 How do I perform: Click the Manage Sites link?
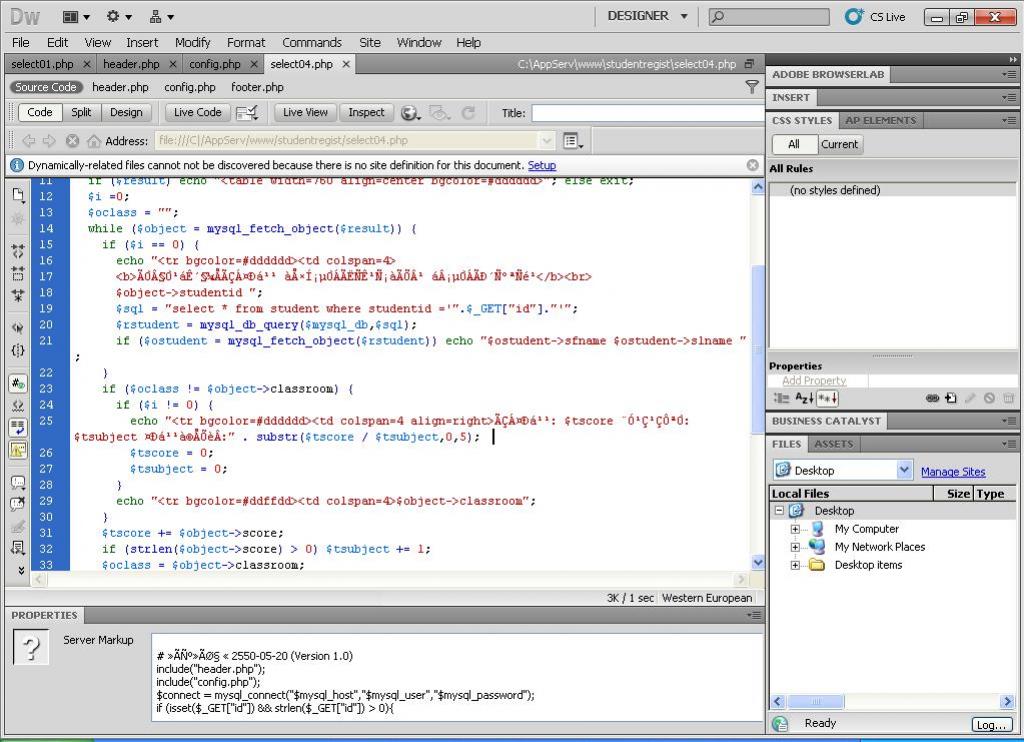952,472
